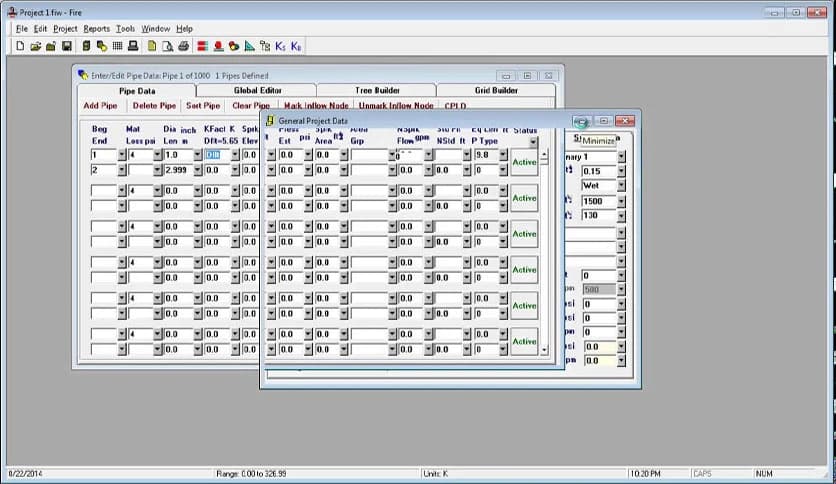Click the print preview magnifier icon
The width and height of the screenshot is (836, 484).
(x=167, y=46)
